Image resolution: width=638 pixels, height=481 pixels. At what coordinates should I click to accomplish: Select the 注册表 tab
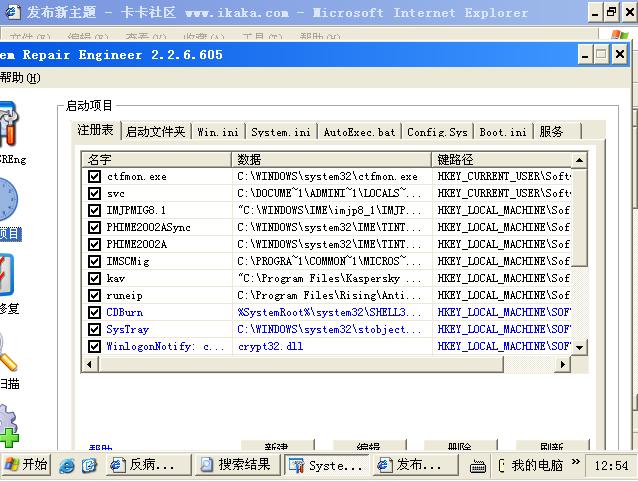click(96, 130)
